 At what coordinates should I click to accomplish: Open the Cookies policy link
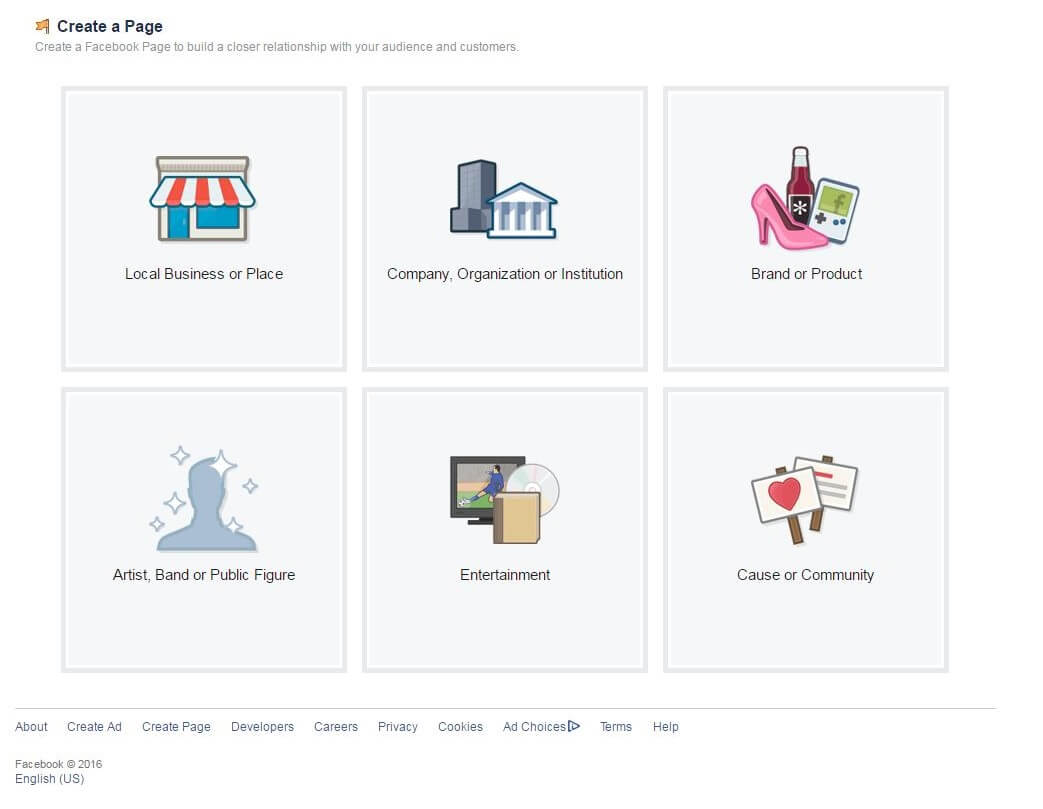click(460, 726)
